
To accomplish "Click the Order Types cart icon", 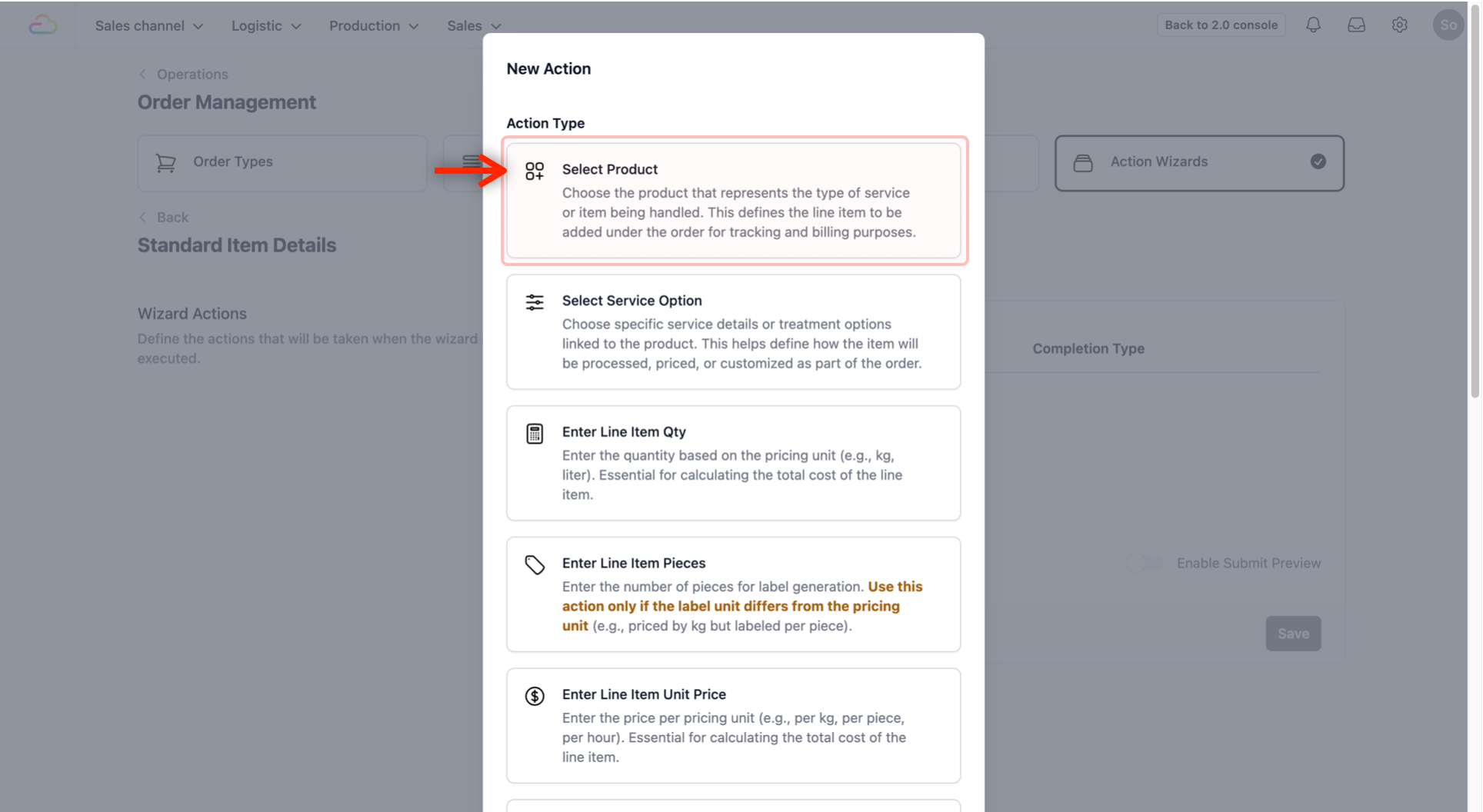I will tap(165, 163).
